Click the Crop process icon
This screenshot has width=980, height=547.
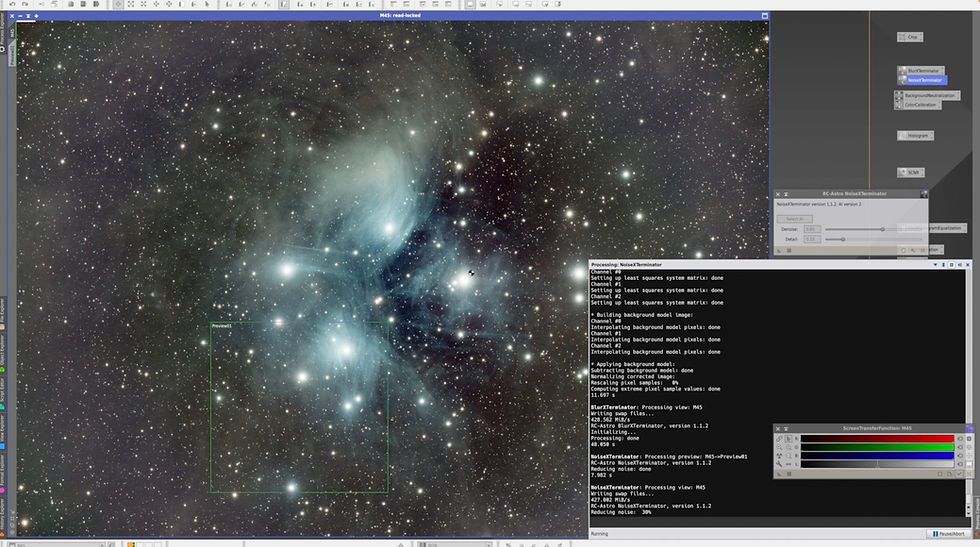[910, 37]
